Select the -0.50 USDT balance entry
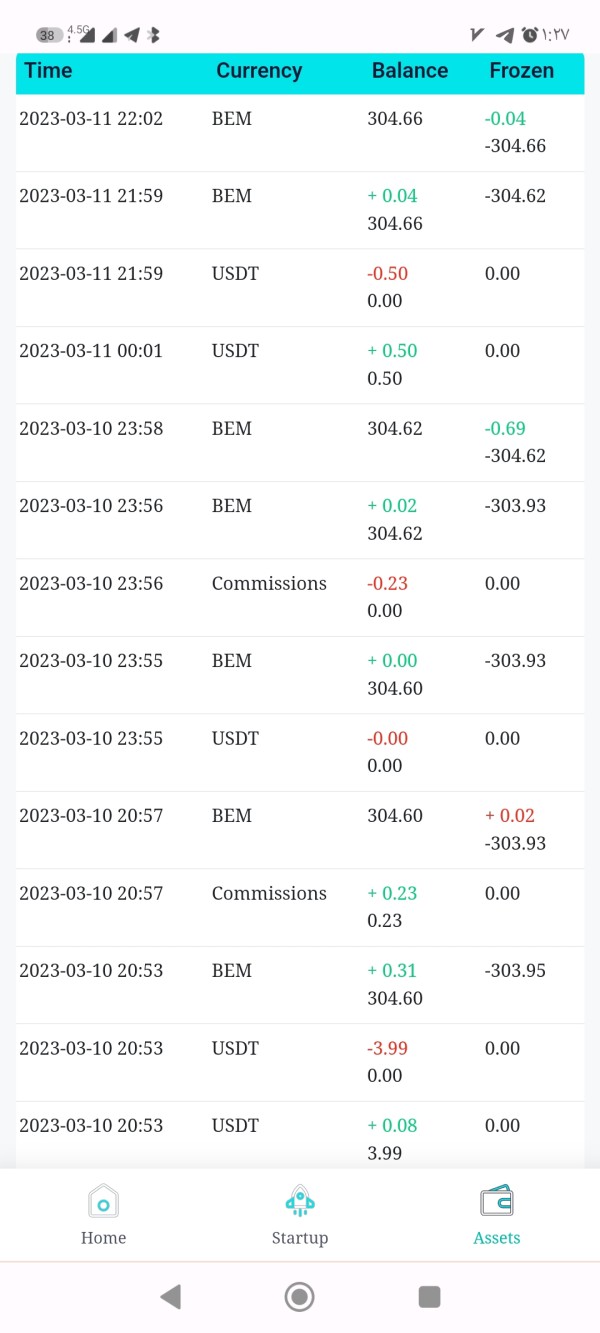Image resolution: width=600 pixels, height=1333 pixels. (388, 273)
